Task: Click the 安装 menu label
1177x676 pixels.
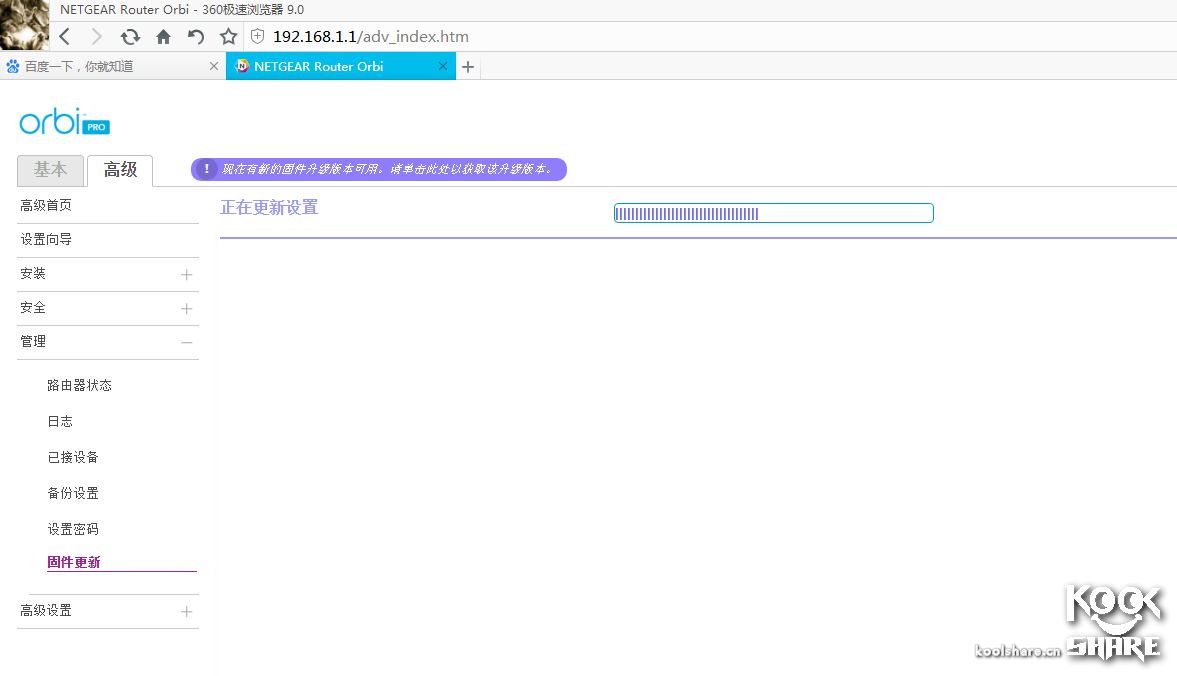Action: point(33,274)
